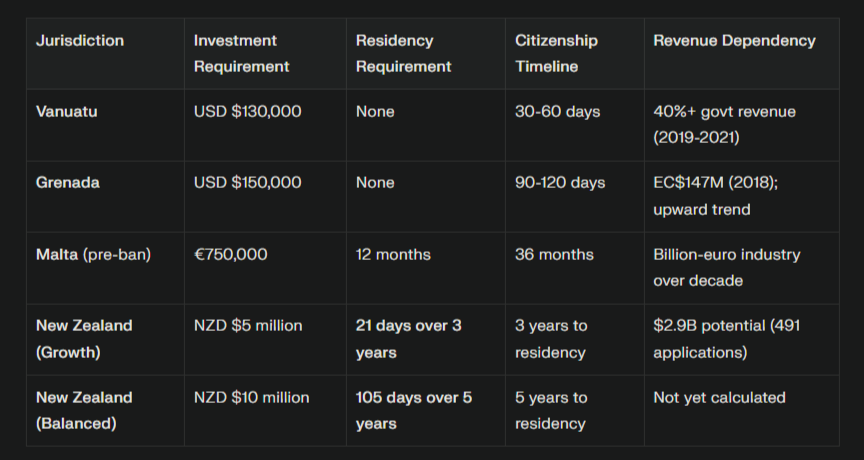Select the Vanuatu row label
Screen dimensions: 864x460
[x=67, y=112]
